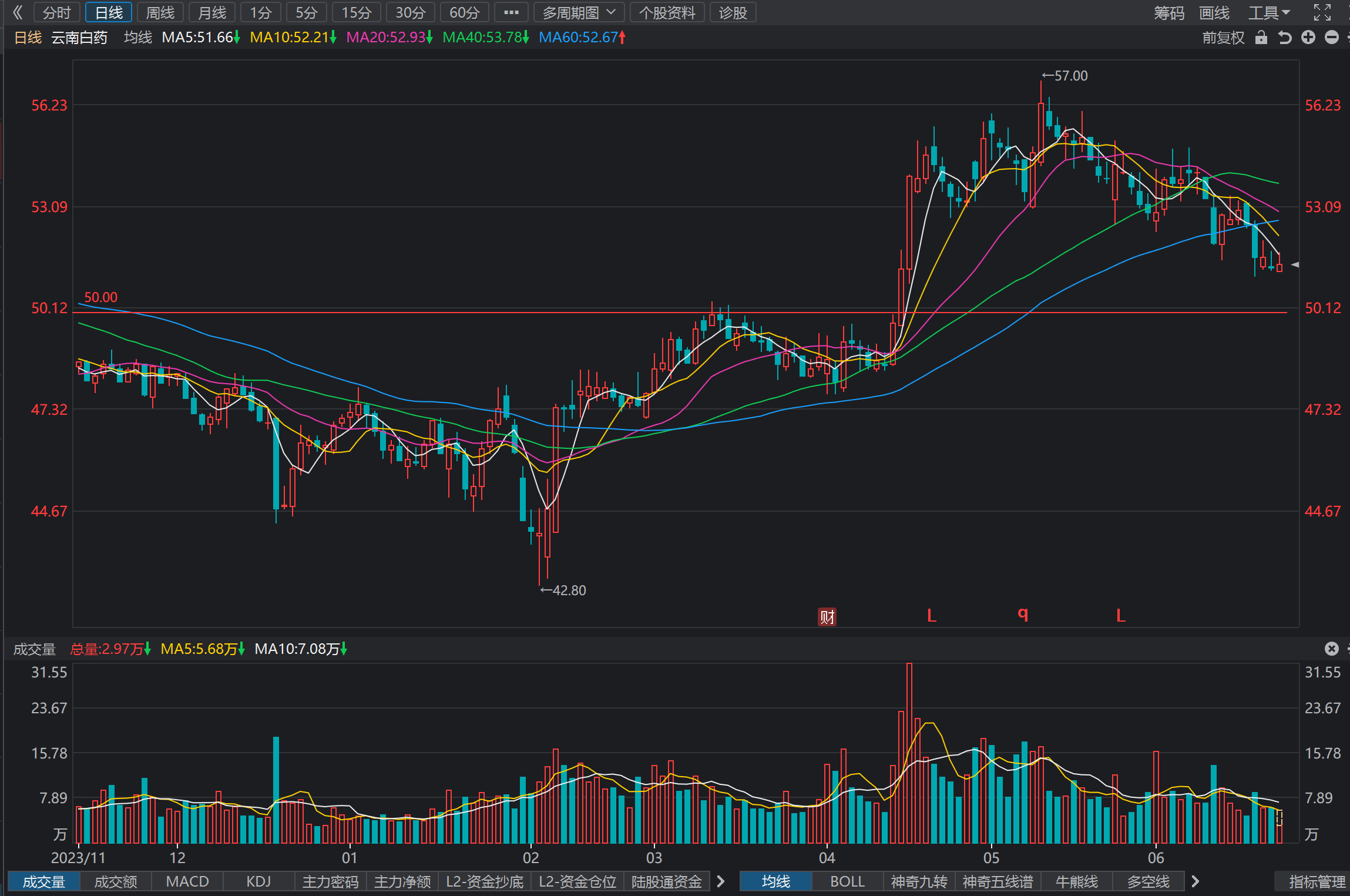This screenshot has width=1350, height=896.
Task: Zoom out chart with minus icon
Action: (1332, 38)
